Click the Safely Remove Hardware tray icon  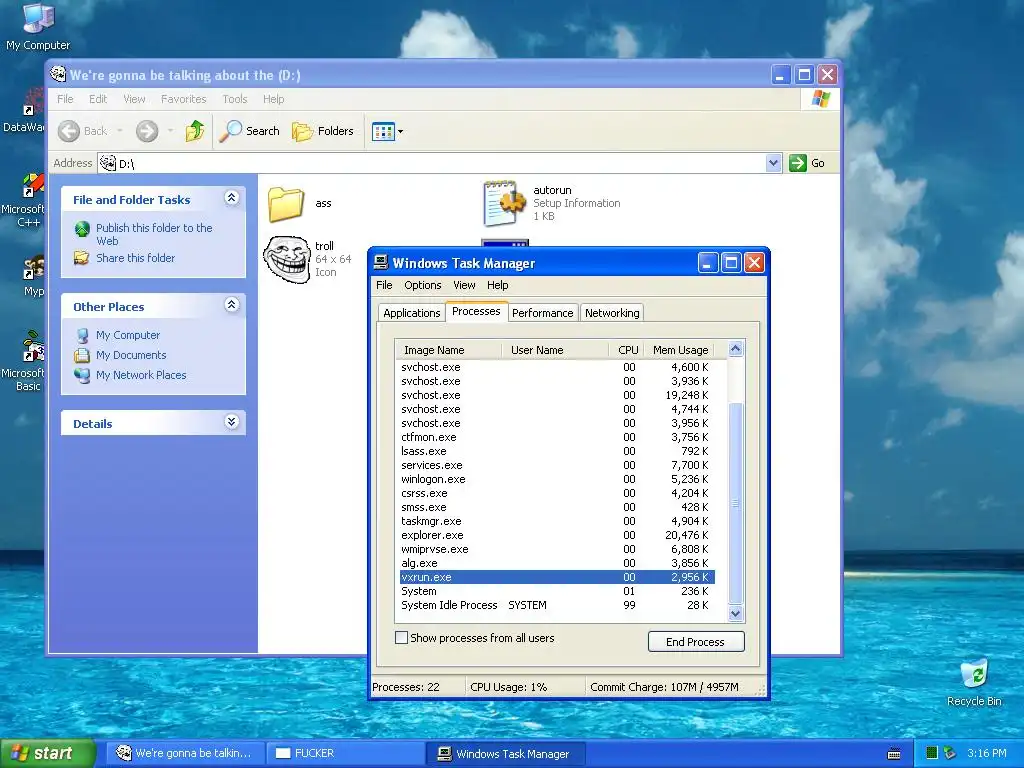950,753
